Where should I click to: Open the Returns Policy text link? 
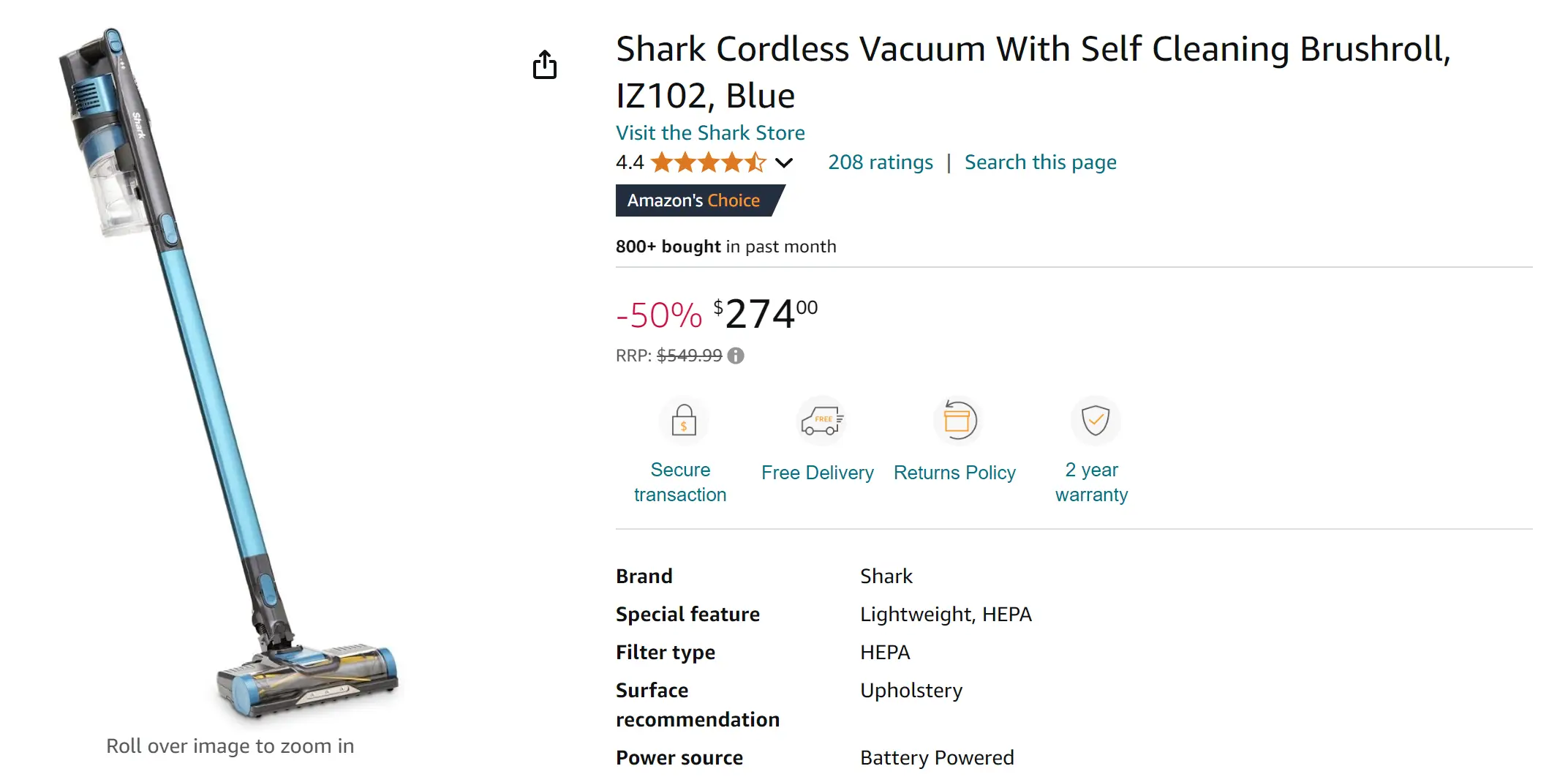point(954,473)
